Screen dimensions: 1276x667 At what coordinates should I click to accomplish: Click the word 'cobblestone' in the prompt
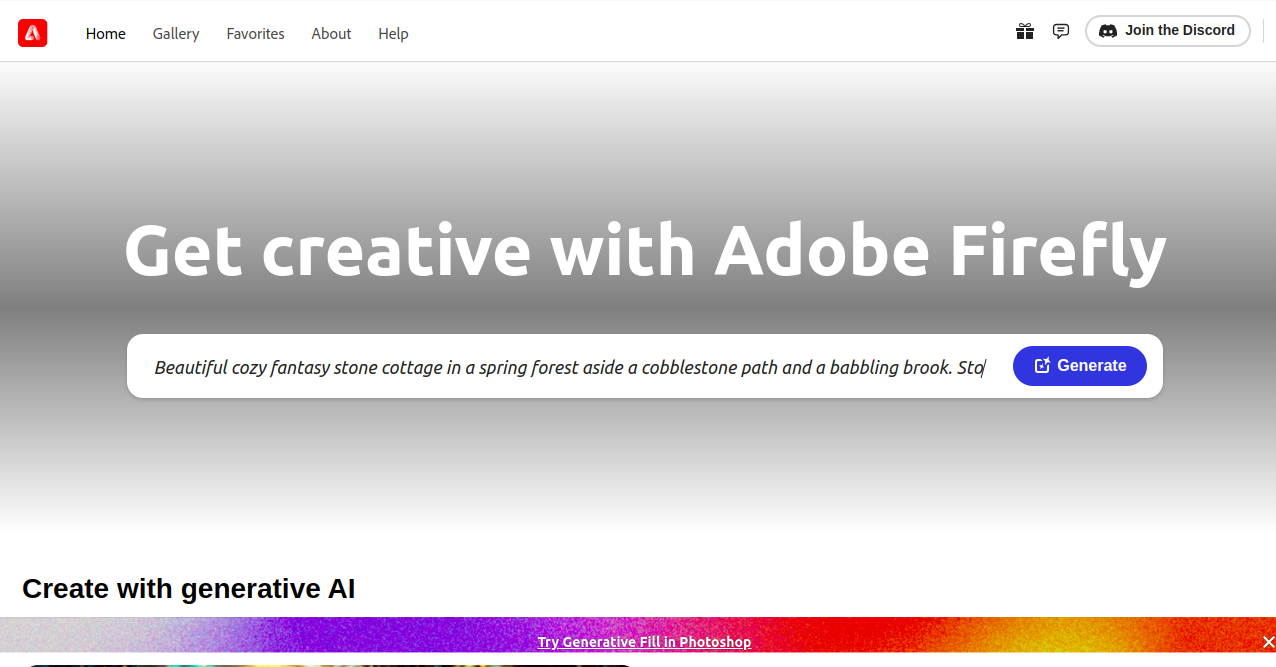tap(689, 368)
